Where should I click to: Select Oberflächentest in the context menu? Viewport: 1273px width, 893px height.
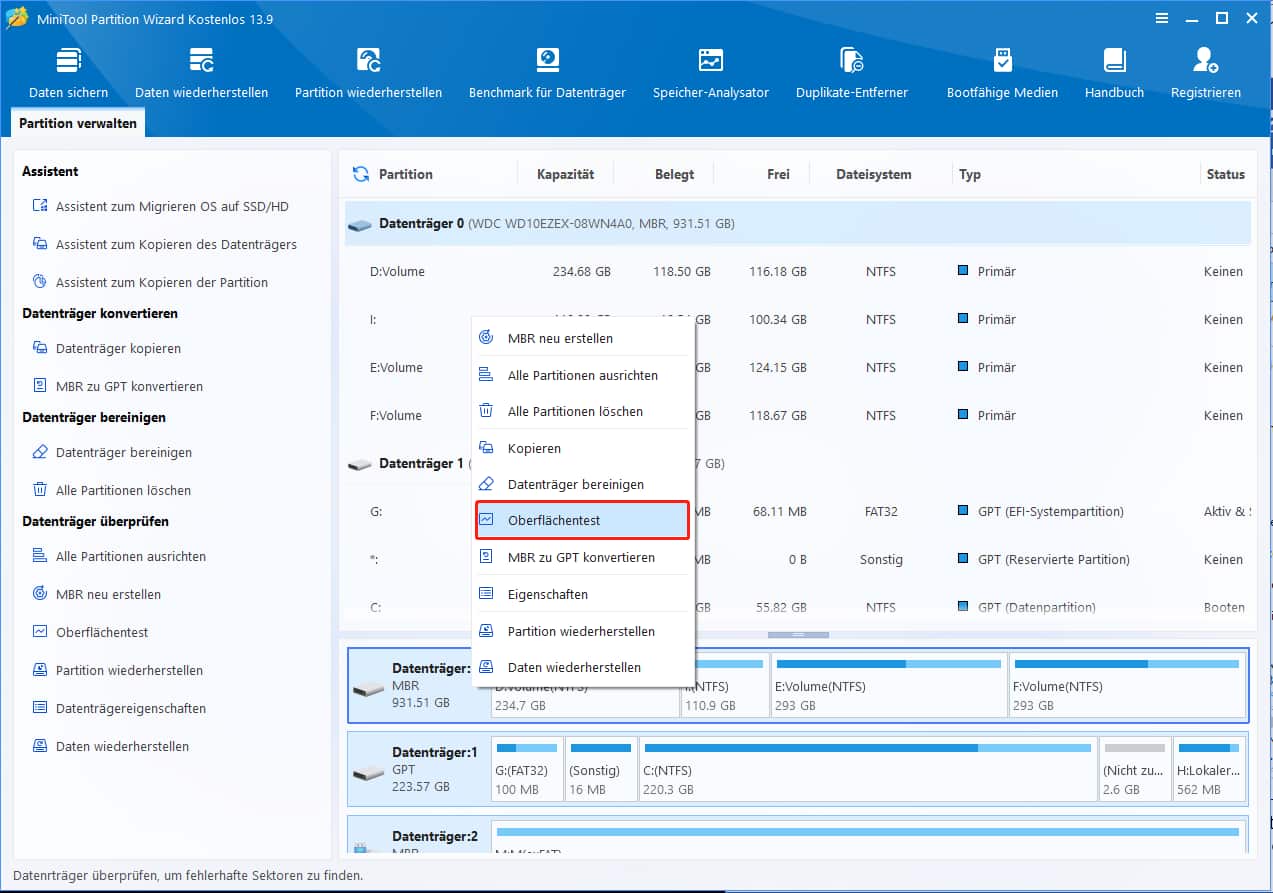coord(583,520)
